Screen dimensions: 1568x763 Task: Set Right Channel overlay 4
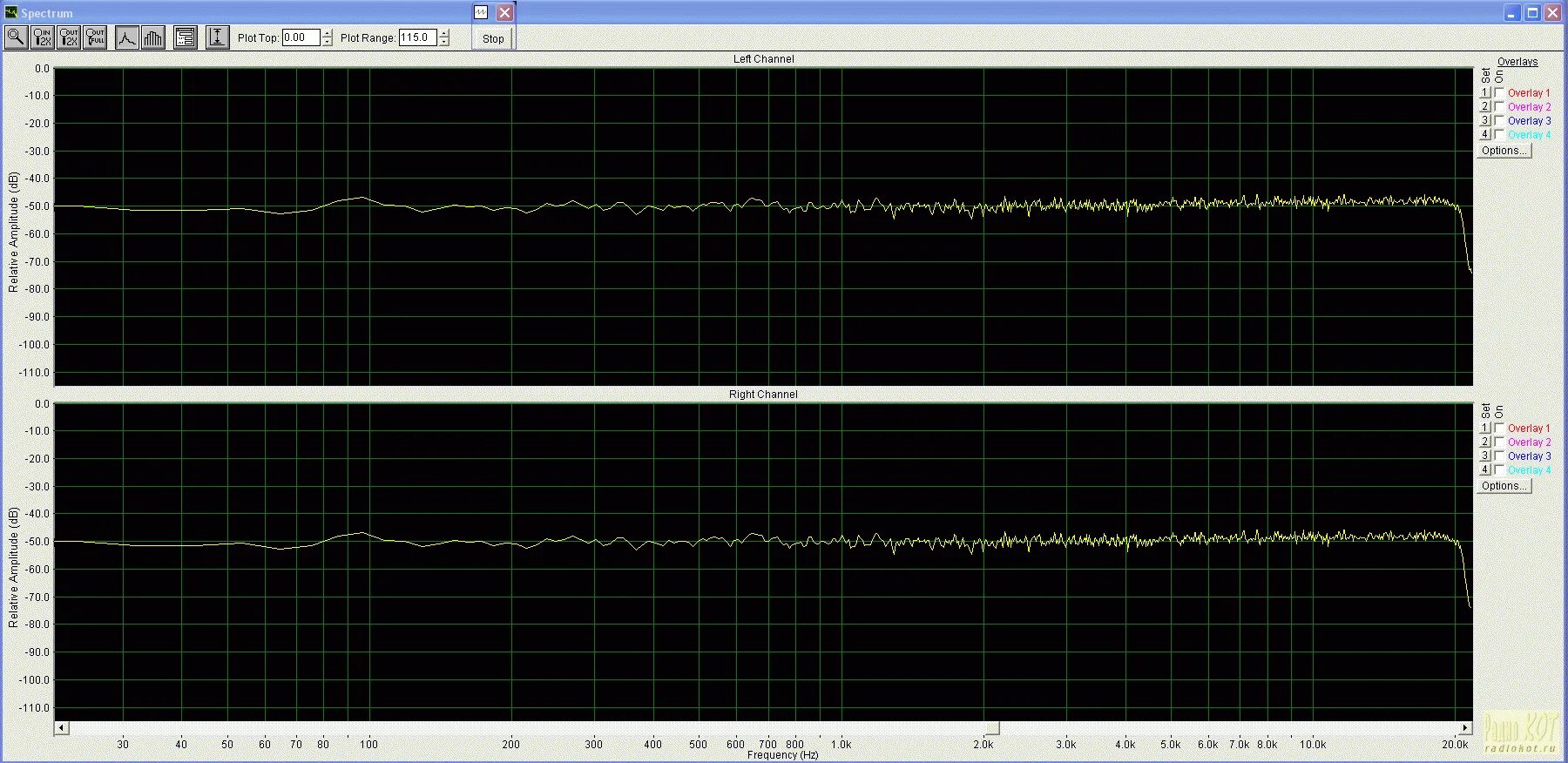(1485, 469)
